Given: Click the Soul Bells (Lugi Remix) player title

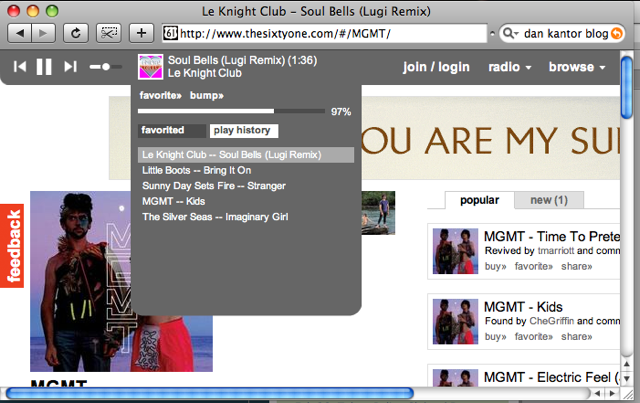Looking at the screenshot, I should 242,60.
